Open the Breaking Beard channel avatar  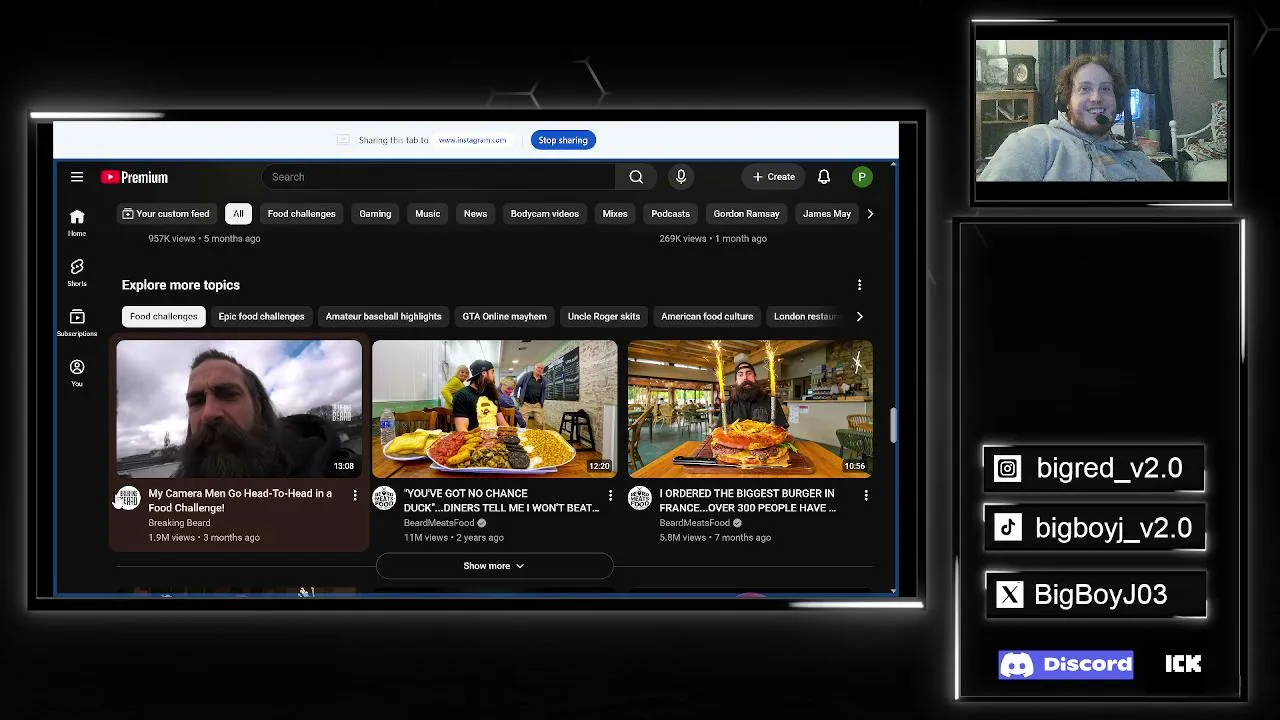tap(128, 498)
